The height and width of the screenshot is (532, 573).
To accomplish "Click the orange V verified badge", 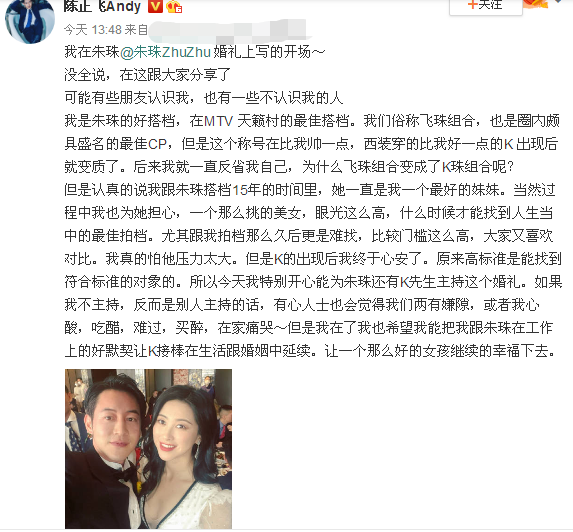I will pyautogui.click(x=155, y=6).
